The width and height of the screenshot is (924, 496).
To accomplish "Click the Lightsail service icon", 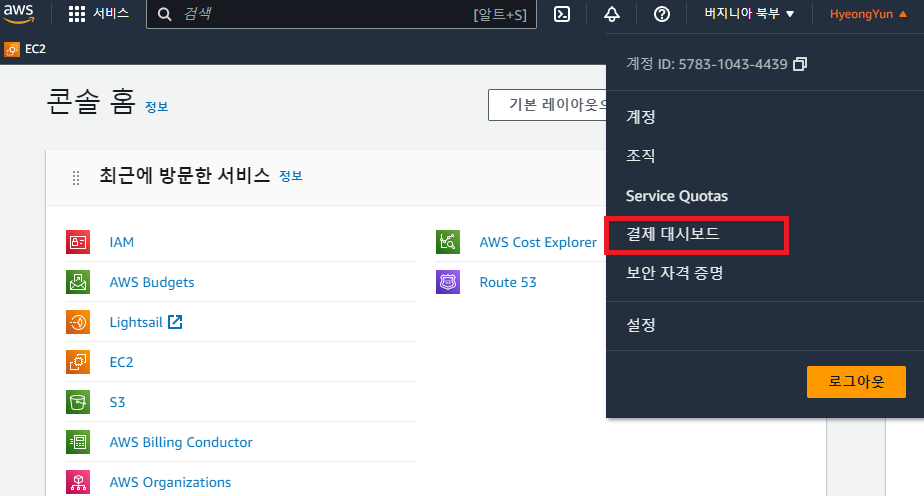I will (x=78, y=322).
